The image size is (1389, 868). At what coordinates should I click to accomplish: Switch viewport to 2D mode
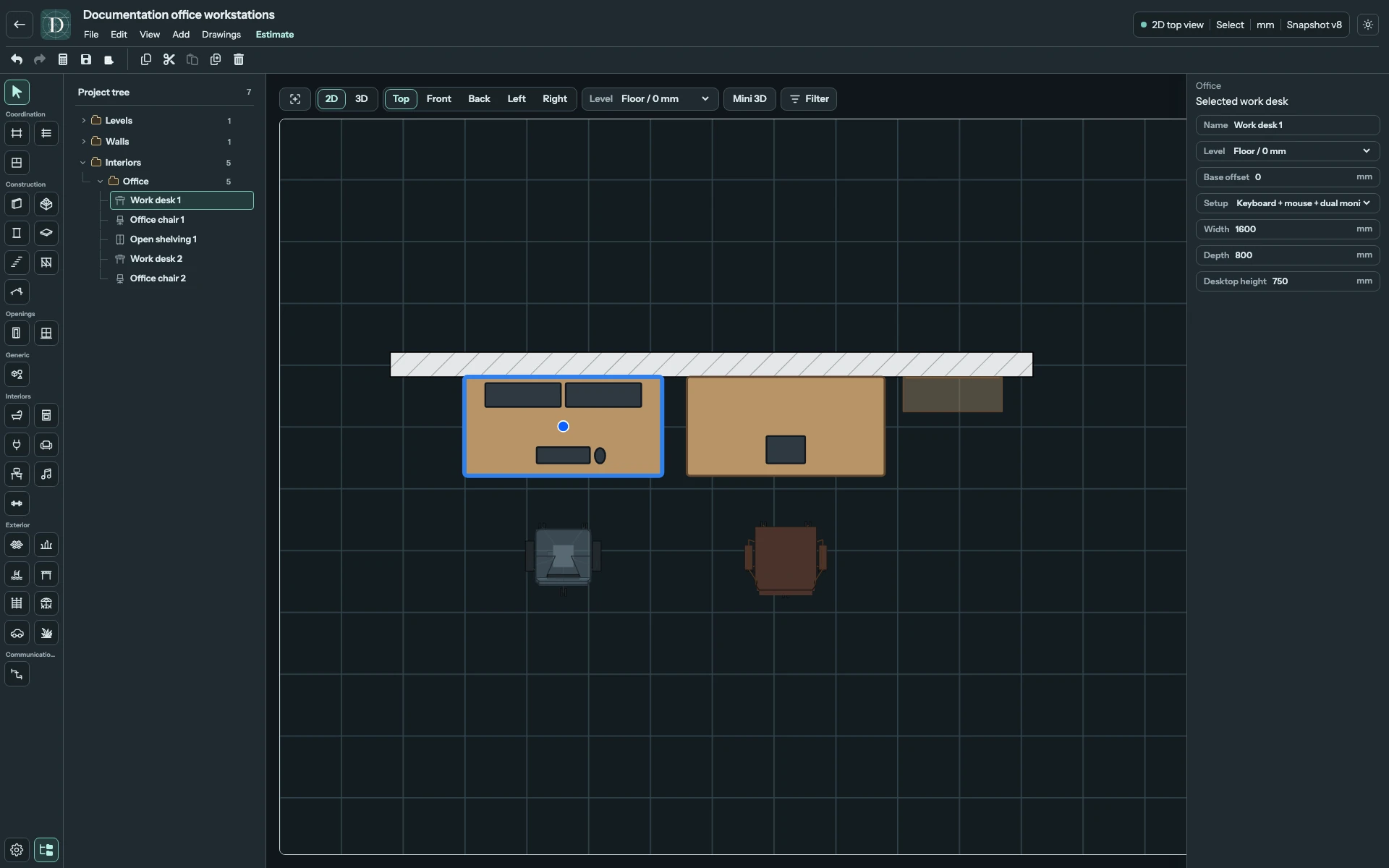point(331,99)
